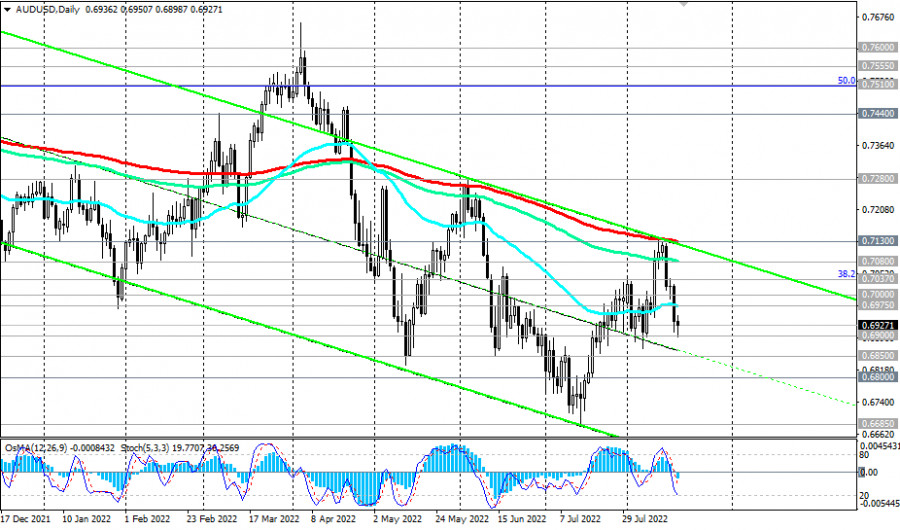Click the gray chart shift marker at top
Image resolution: width=900 pixels, height=530 pixels.
click(684, 4)
